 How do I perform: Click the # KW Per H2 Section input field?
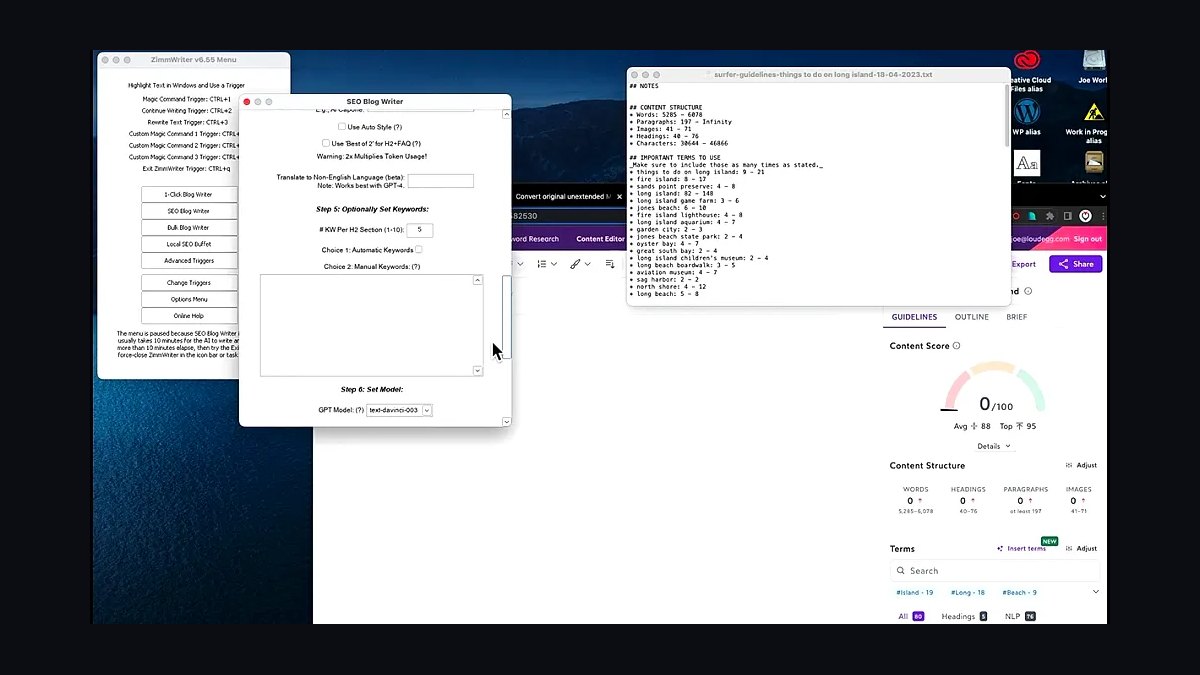pyautogui.click(x=420, y=230)
